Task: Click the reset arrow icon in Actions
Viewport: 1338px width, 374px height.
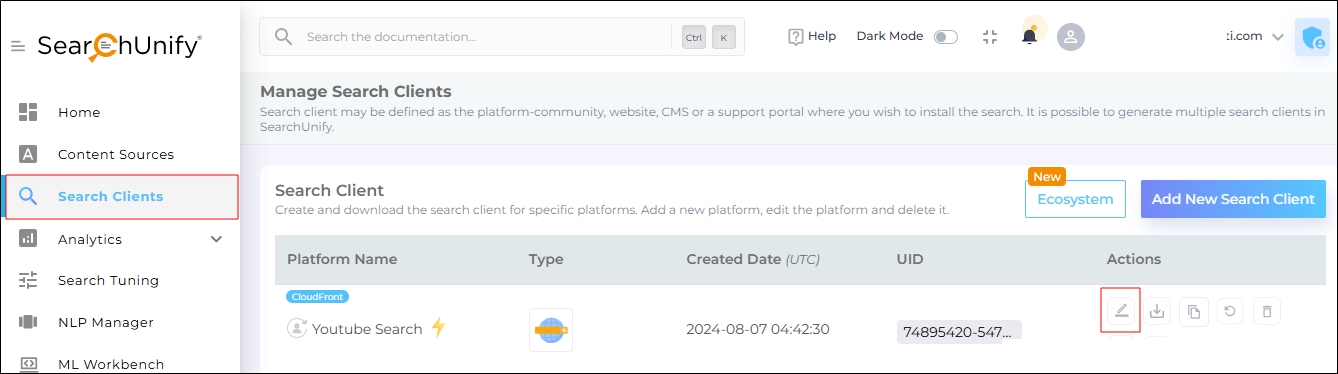Action: click(x=1230, y=311)
